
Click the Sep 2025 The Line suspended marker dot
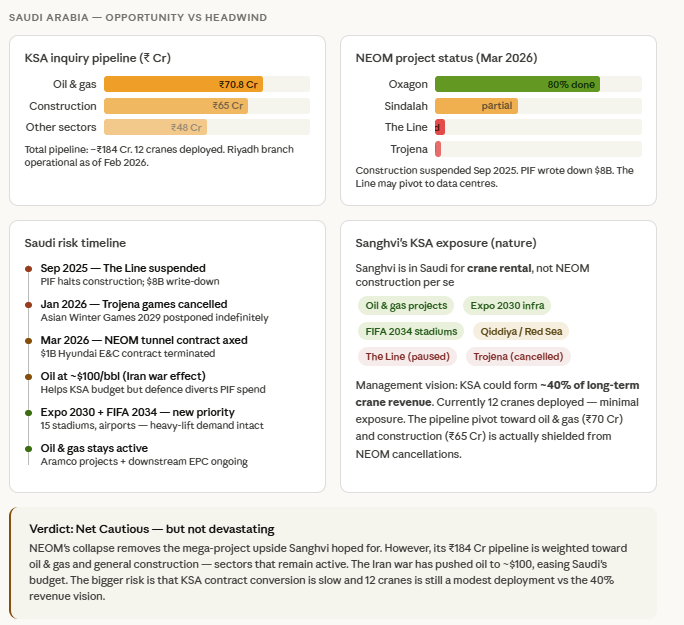(x=29, y=269)
